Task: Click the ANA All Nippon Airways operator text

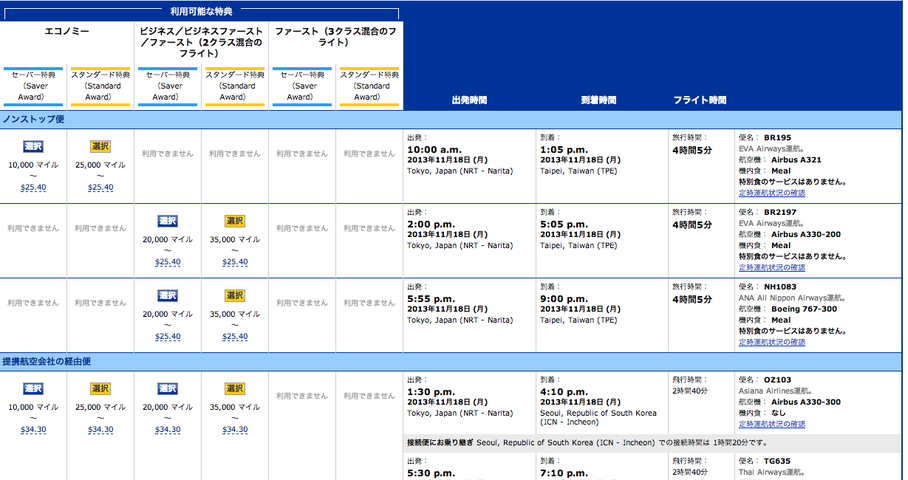Action: click(794, 298)
